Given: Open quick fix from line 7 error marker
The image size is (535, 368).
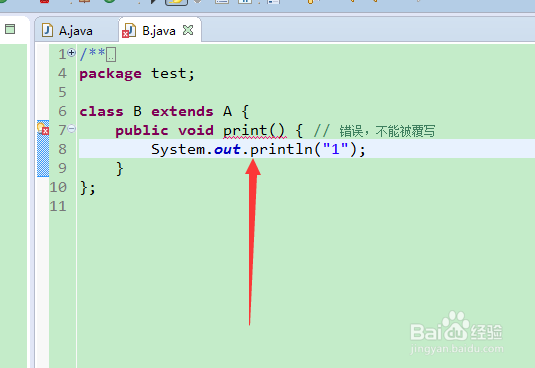Looking at the screenshot, I should tap(43, 129).
